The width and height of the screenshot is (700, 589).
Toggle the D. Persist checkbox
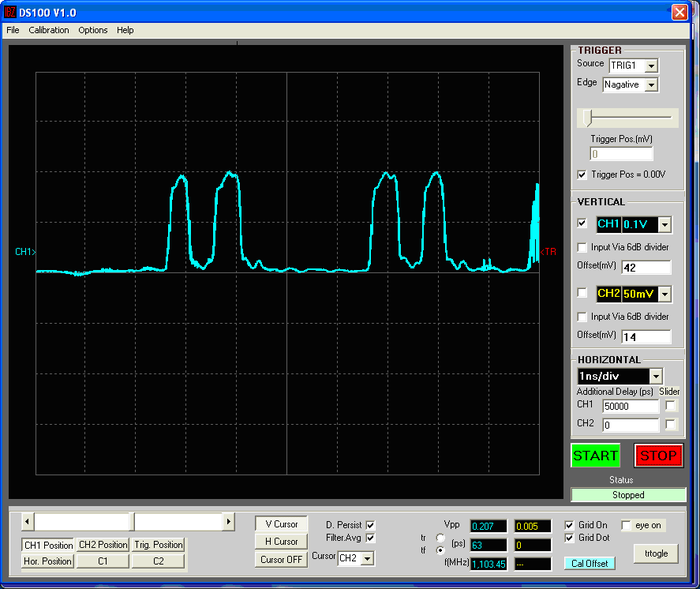370,525
